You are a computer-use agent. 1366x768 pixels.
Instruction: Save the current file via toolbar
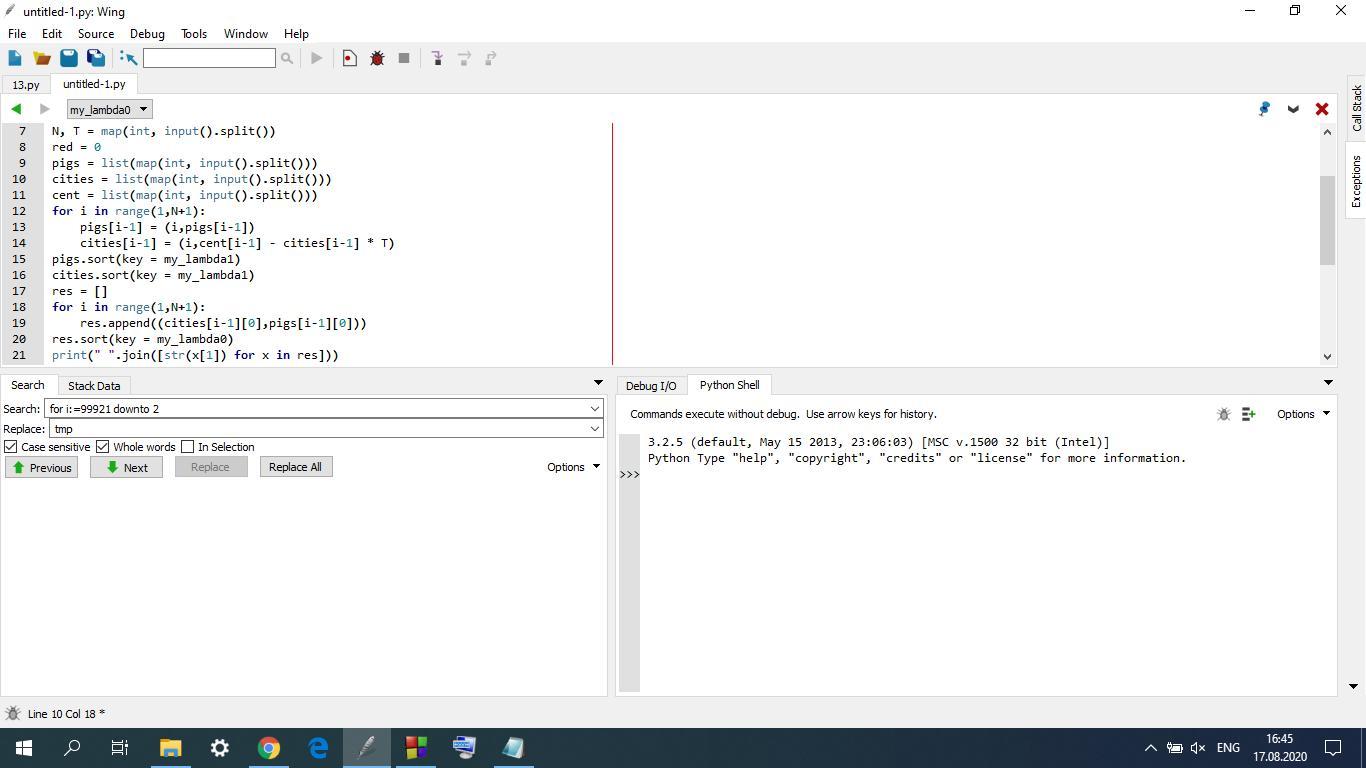click(x=69, y=58)
